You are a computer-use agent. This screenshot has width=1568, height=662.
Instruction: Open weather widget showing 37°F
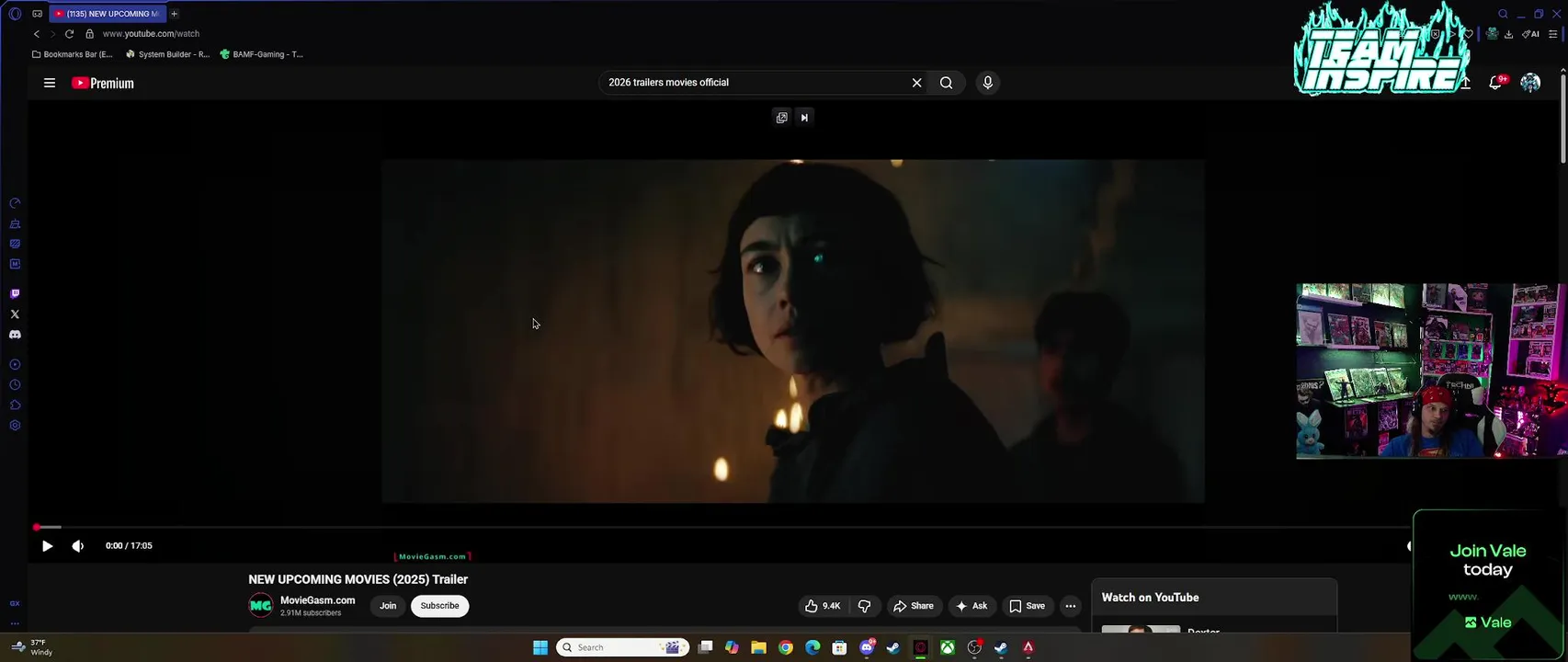[31, 647]
